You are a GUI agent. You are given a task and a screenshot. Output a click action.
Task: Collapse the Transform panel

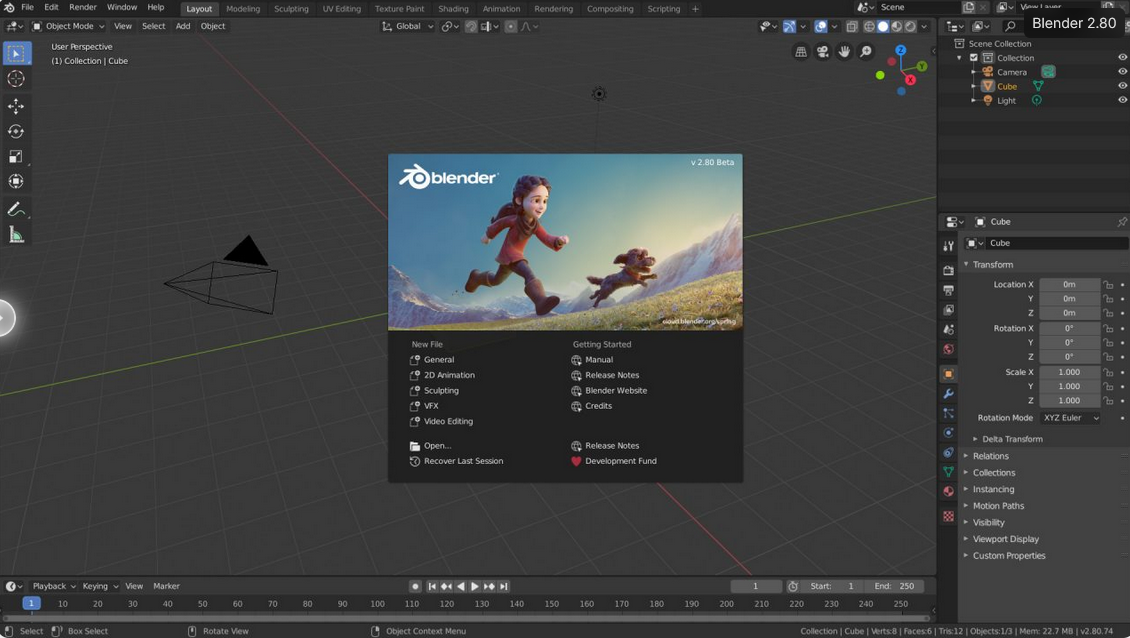pos(992,265)
